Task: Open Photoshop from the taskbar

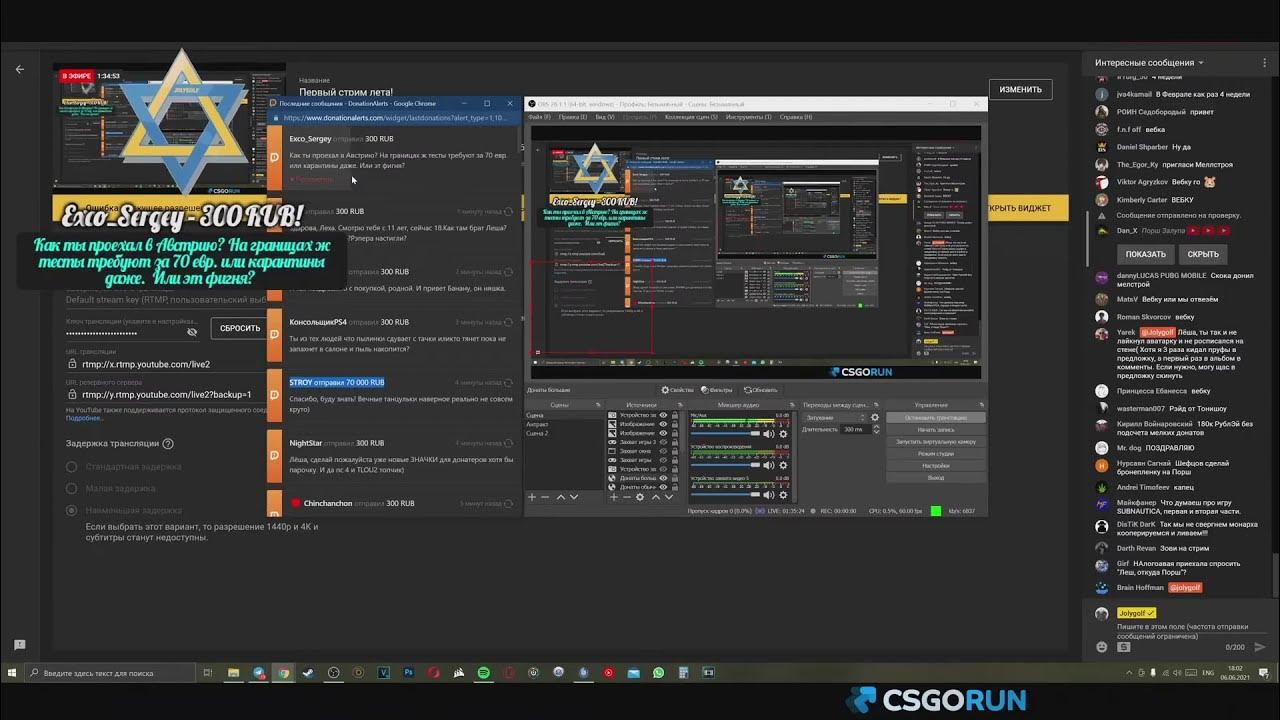Action: pos(407,672)
